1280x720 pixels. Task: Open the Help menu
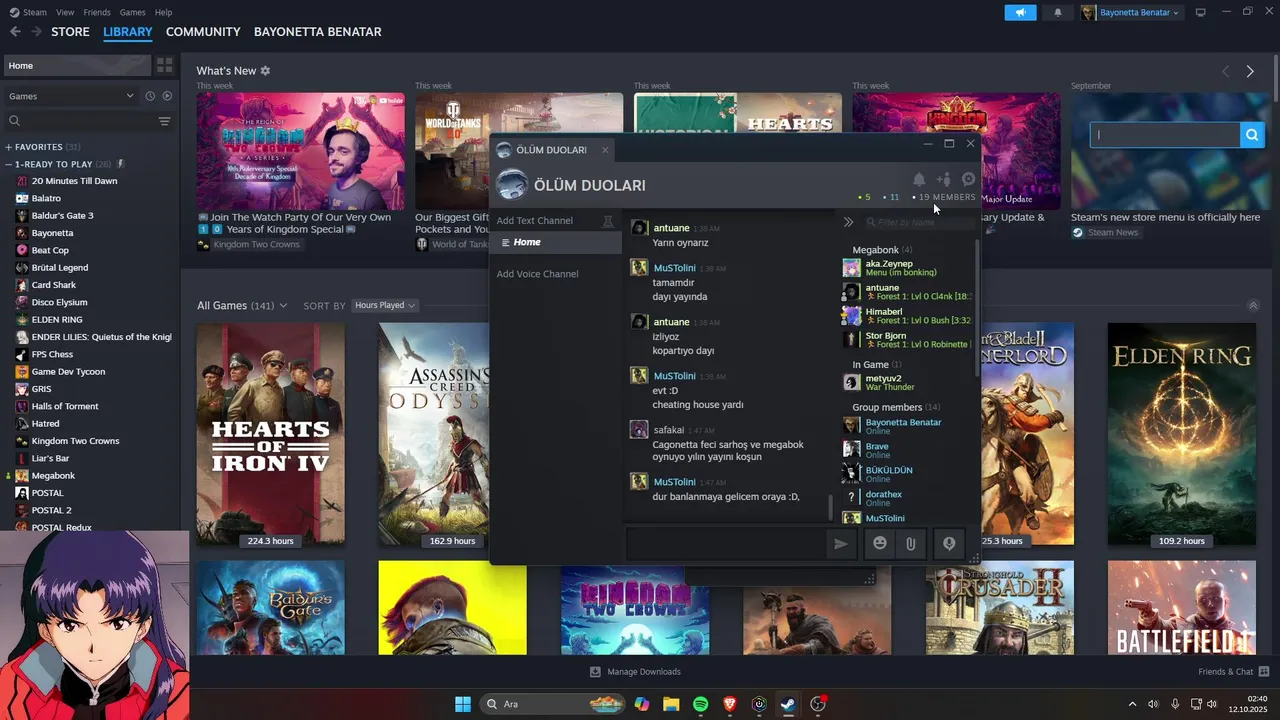pos(163,12)
